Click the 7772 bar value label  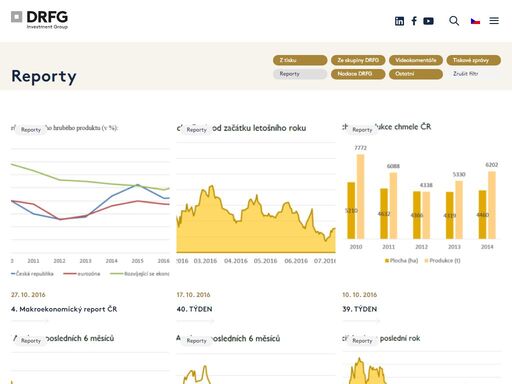pyautogui.click(x=360, y=148)
